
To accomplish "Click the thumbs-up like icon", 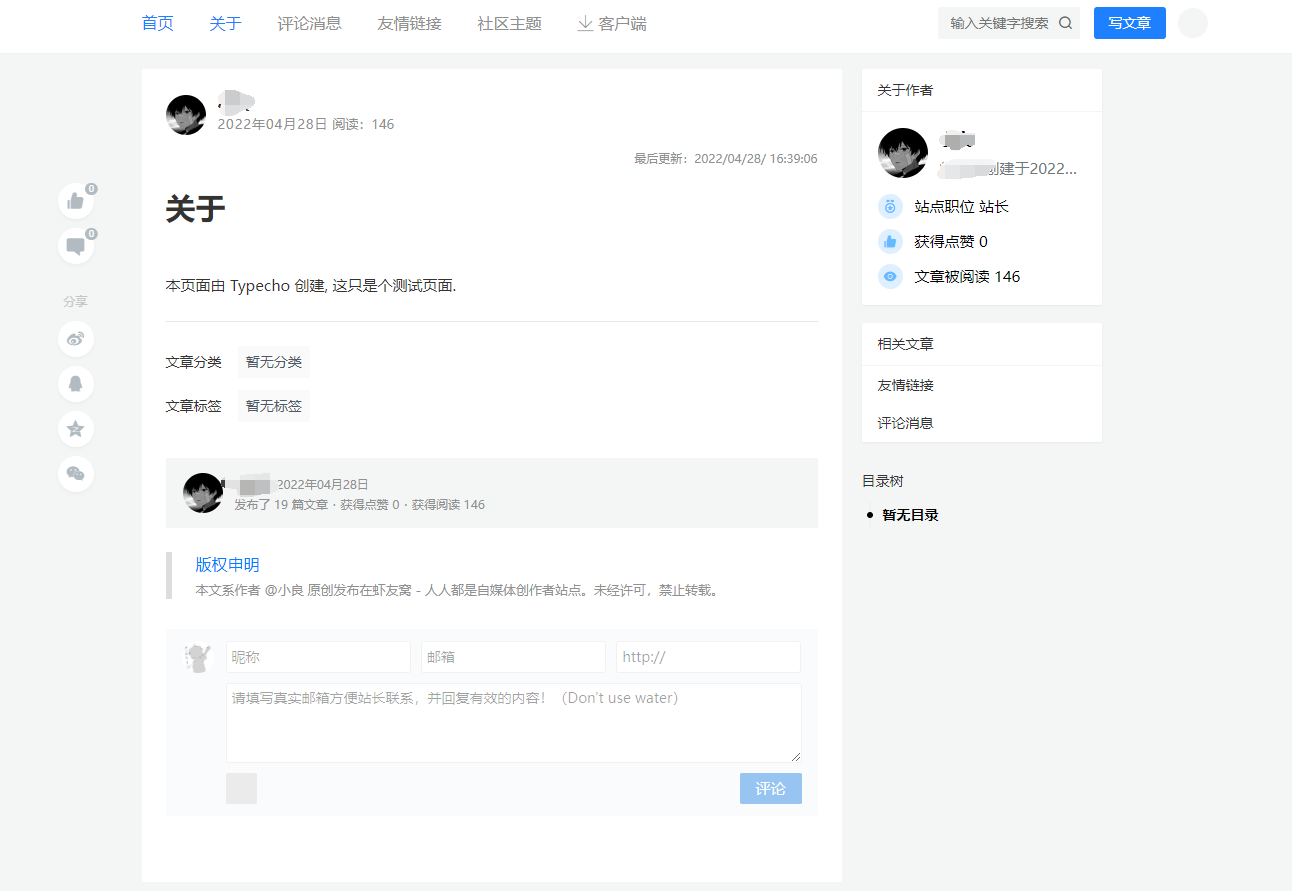I will 76,200.
